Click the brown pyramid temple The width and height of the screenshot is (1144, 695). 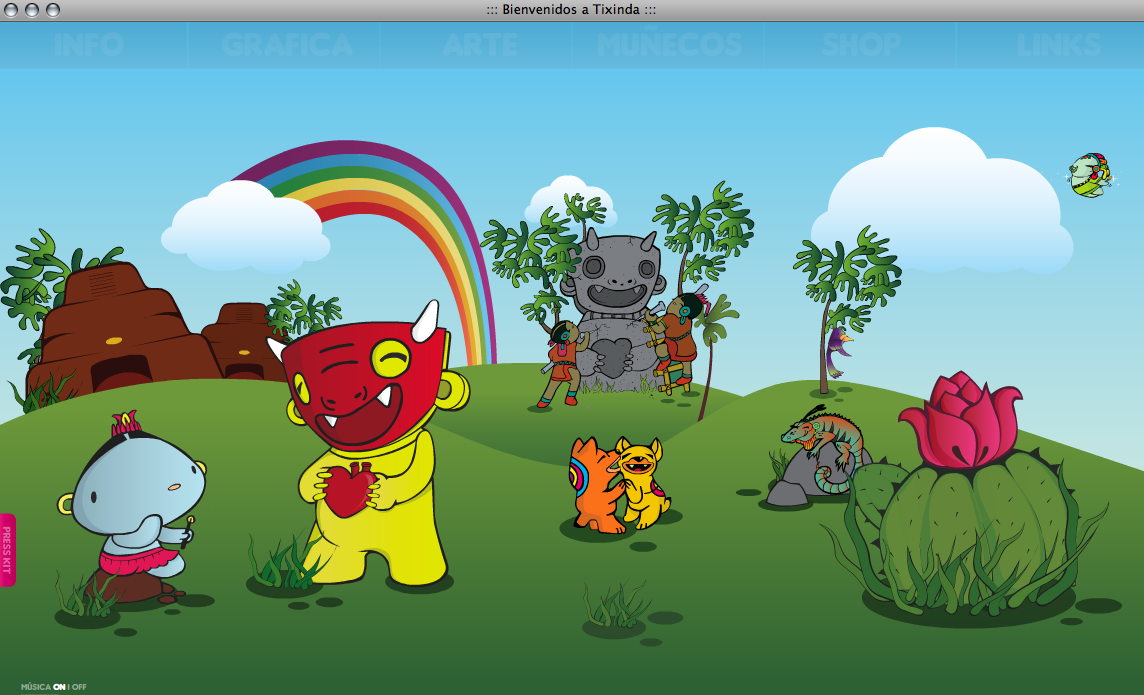pyautogui.click(x=120, y=330)
